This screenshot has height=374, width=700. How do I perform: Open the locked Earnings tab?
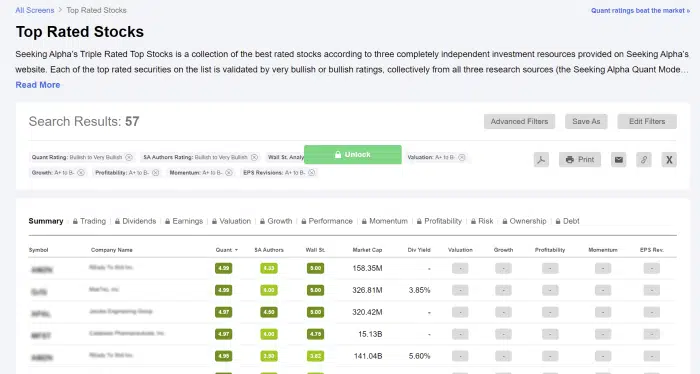click(184, 221)
